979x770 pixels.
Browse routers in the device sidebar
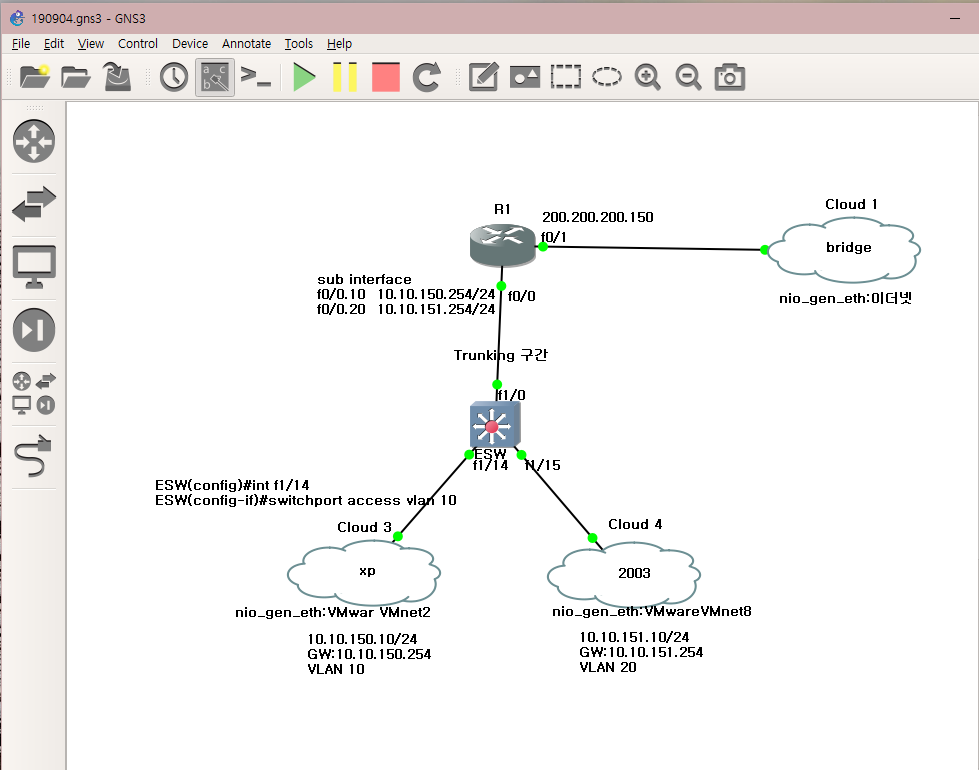tap(34, 141)
